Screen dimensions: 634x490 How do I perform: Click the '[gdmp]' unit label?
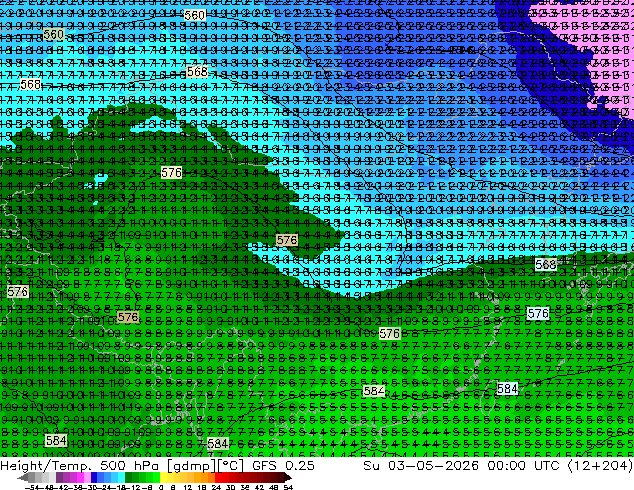click(190, 465)
